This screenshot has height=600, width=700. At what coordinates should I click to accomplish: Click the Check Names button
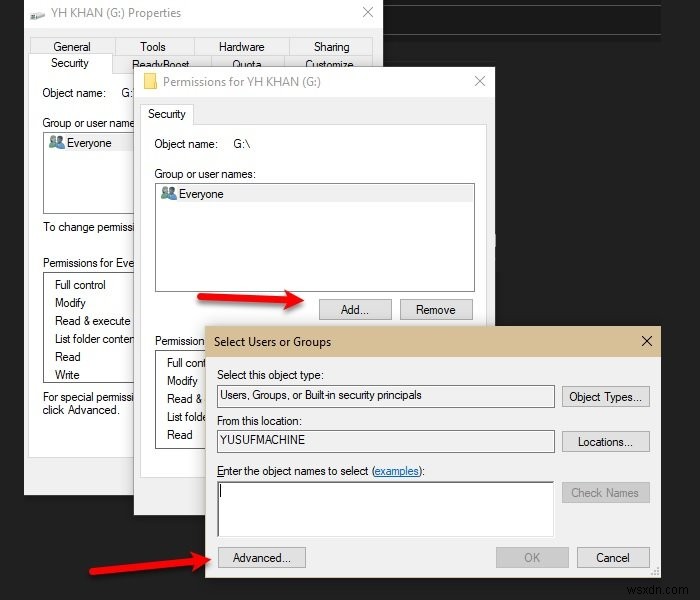605,492
